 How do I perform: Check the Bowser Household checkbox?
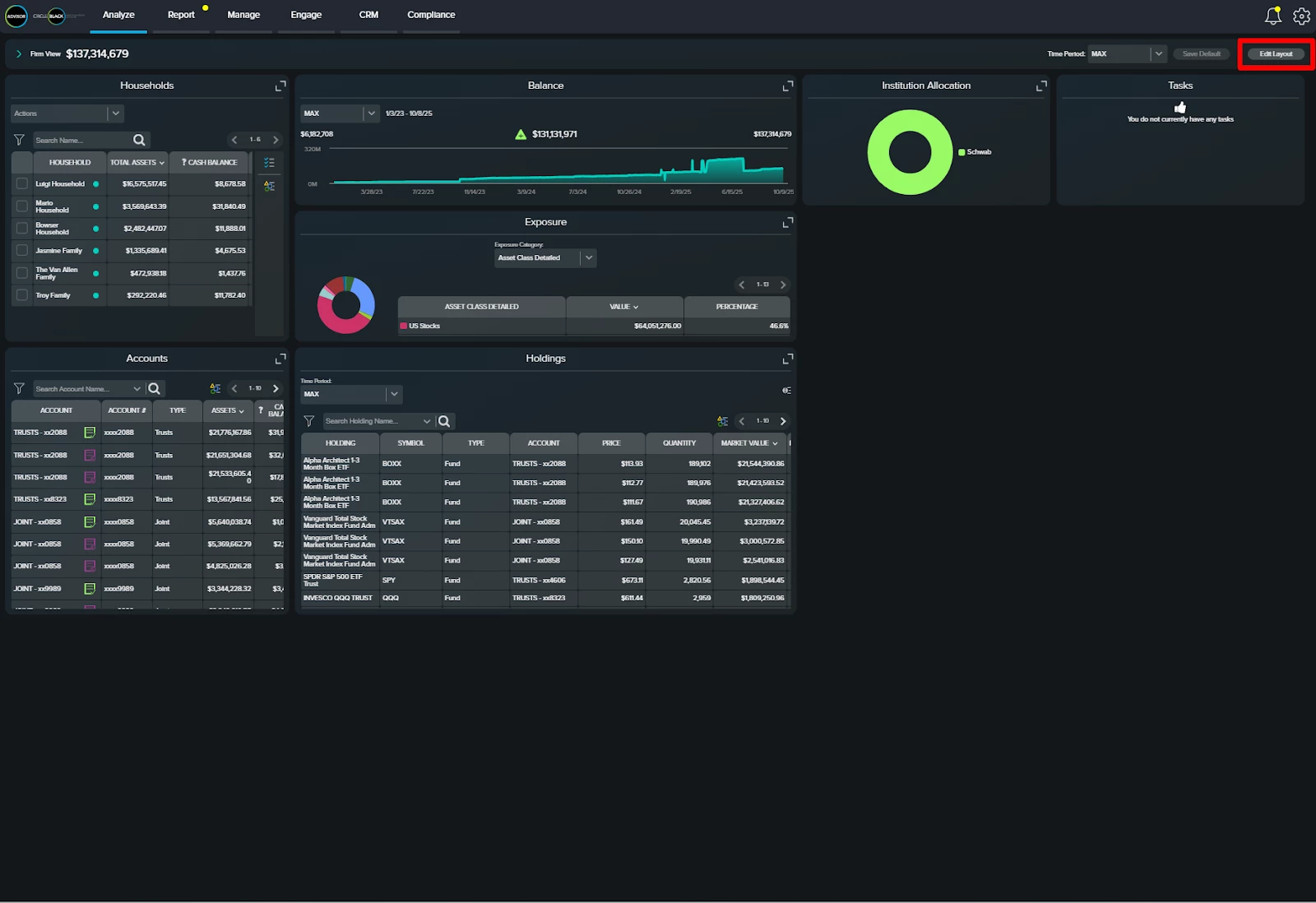point(22,229)
